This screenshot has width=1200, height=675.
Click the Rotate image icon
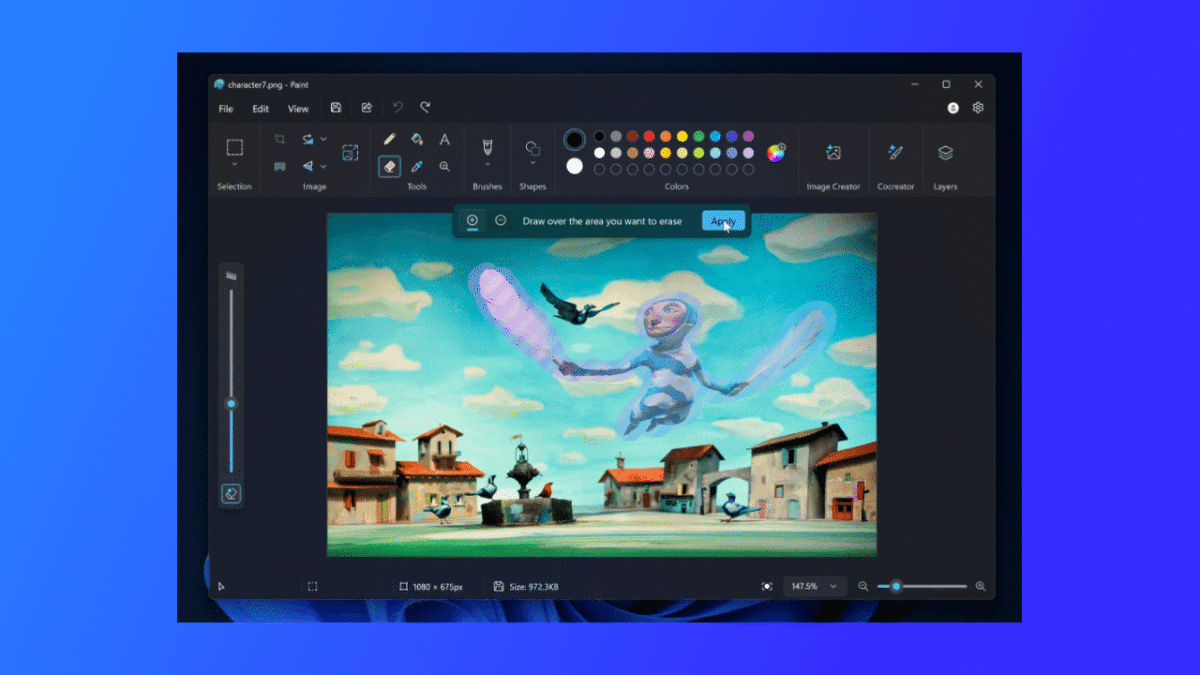(x=309, y=139)
